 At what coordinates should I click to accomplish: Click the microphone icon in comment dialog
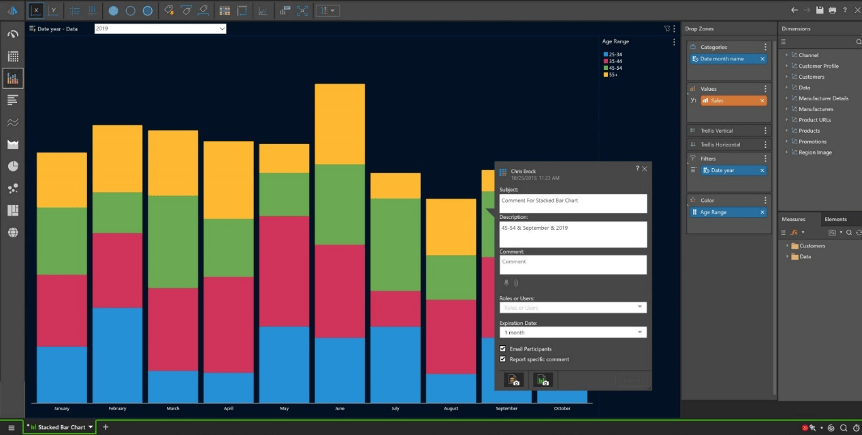click(507, 283)
